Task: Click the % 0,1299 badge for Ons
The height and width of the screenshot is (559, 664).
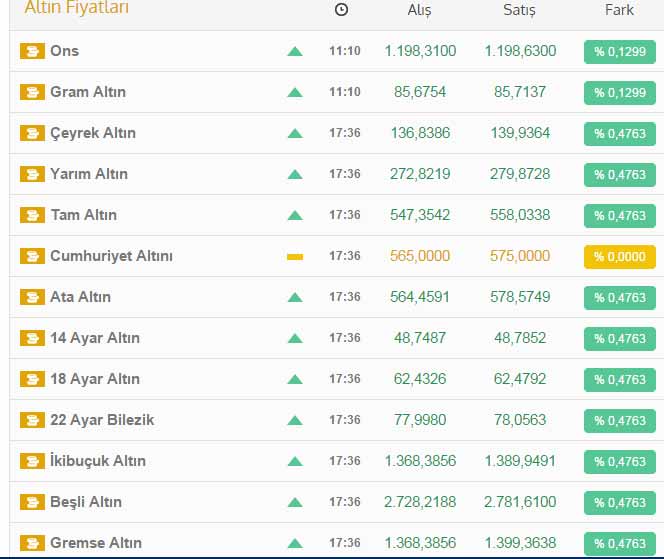Action: [619, 52]
